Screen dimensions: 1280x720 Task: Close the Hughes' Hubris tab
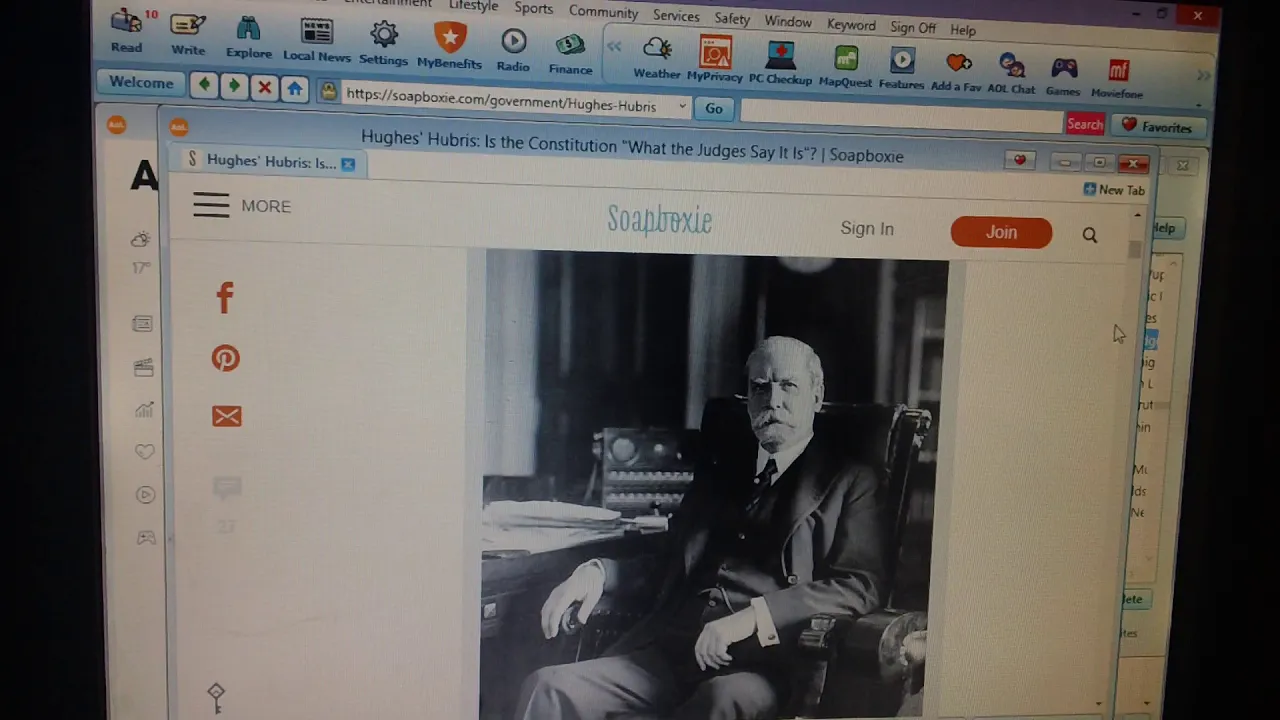coord(348,164)
